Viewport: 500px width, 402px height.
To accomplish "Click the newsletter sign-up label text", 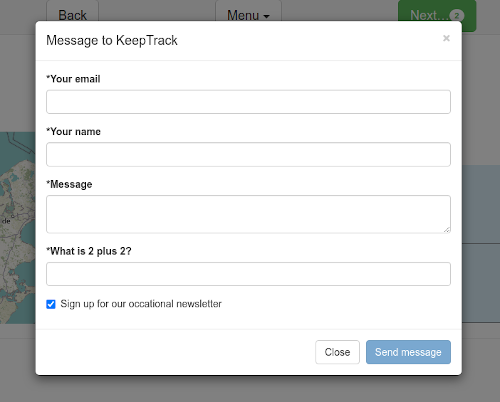I will click(x=141, y=304).
